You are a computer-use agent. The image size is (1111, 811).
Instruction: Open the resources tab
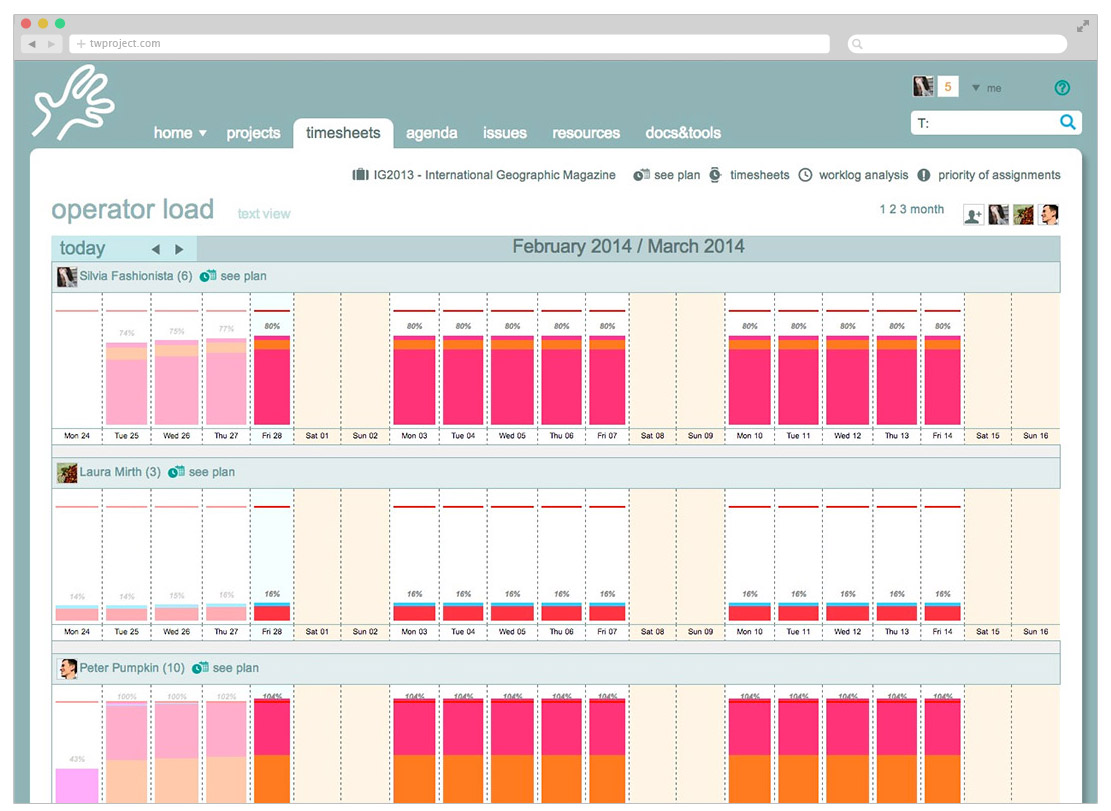tap(586, 133)
